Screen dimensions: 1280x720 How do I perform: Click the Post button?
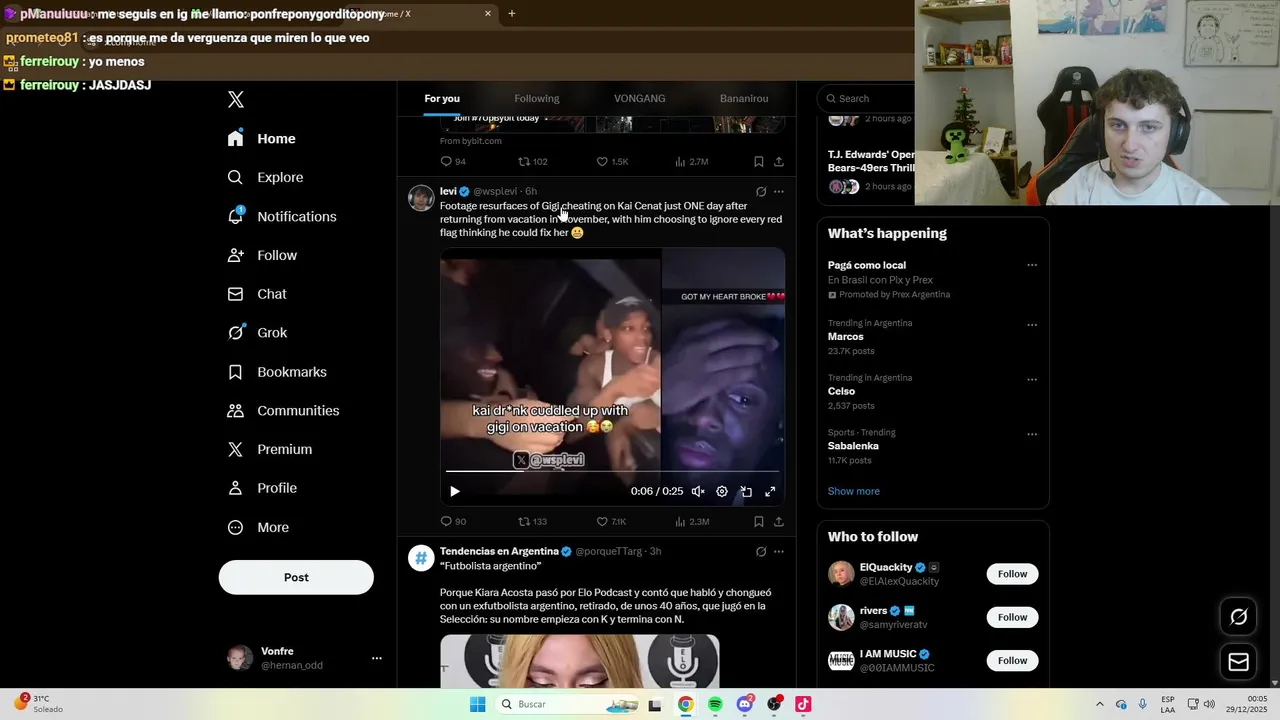[x=296, y=577]
